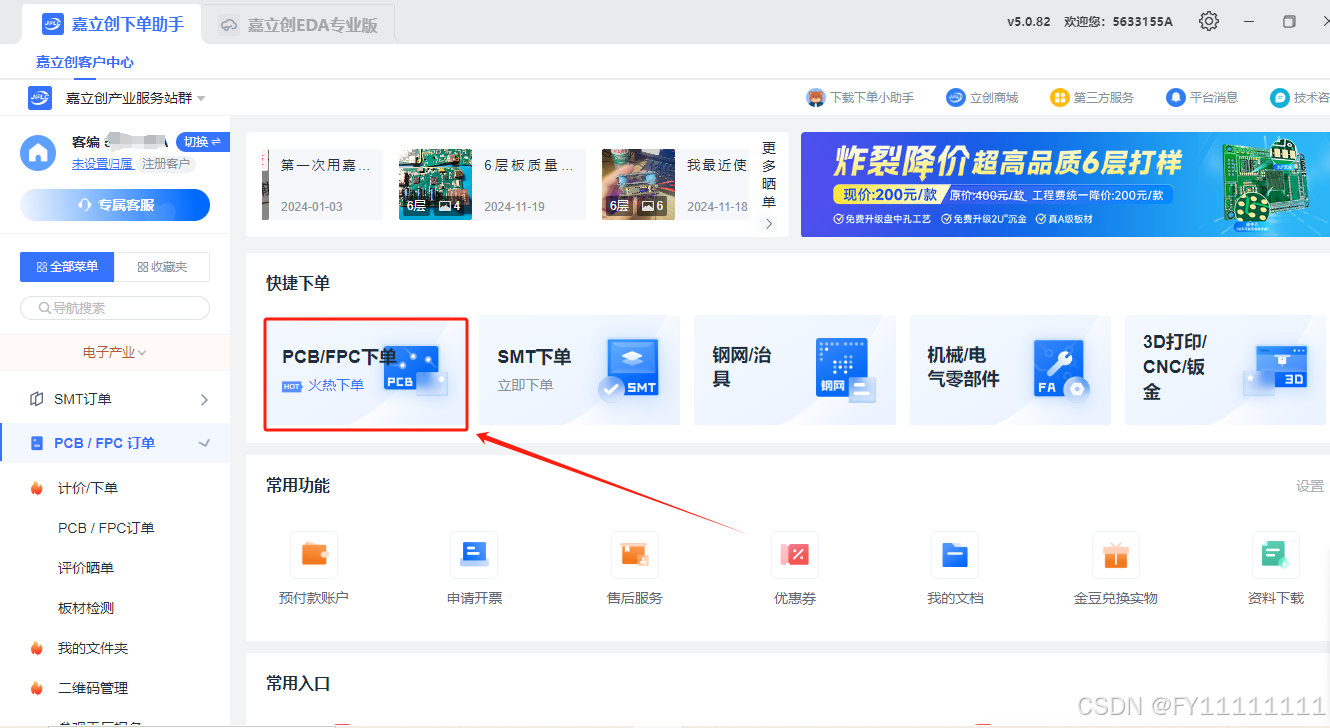Click the user home avatar icon
Screen dimensions: 1330x728
click(x=39, y=152)
